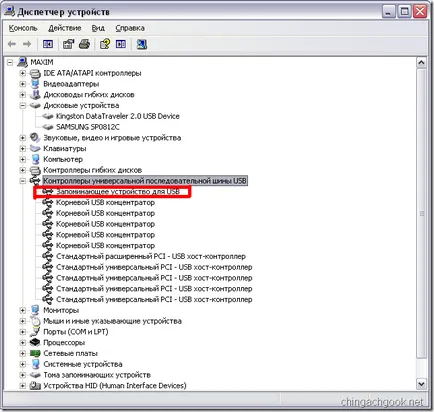434x412 pixels.
Task: Select SAMSUNG SP0812C disk entry
Action: [x=88, y=127]
